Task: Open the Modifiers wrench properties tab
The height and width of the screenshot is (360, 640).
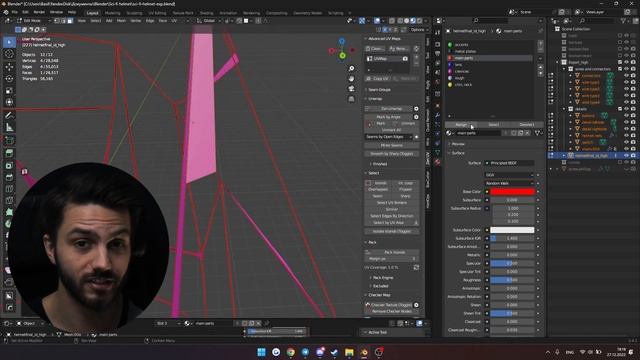Action: [x=438, y=116]
